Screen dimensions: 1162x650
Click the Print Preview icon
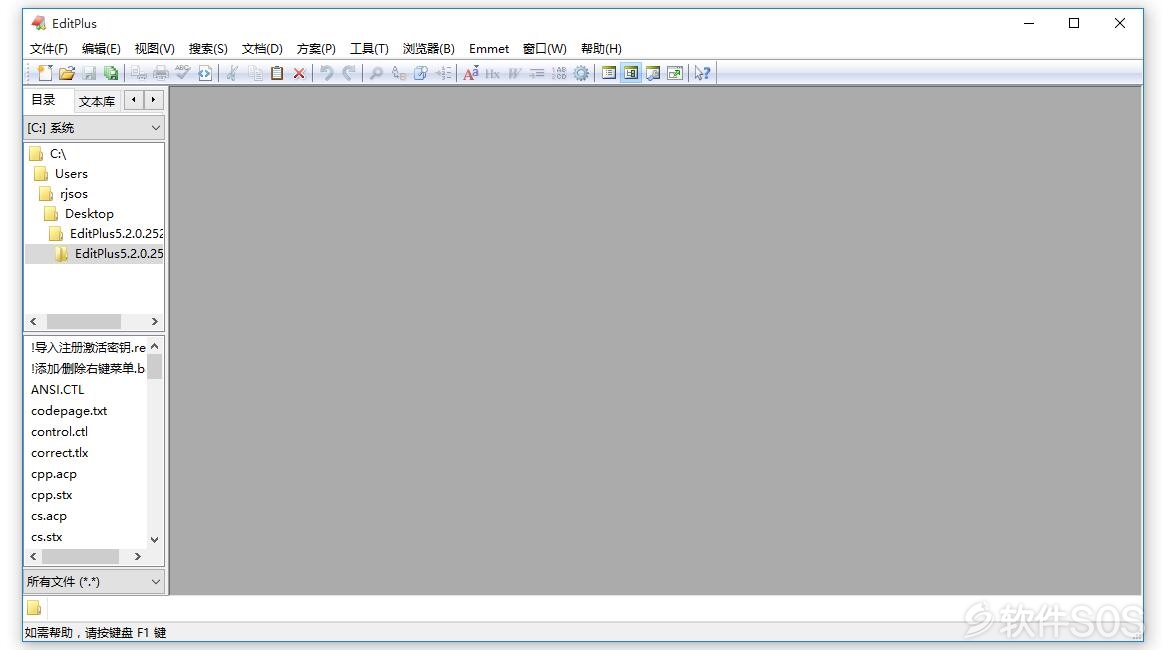(139, 73)
